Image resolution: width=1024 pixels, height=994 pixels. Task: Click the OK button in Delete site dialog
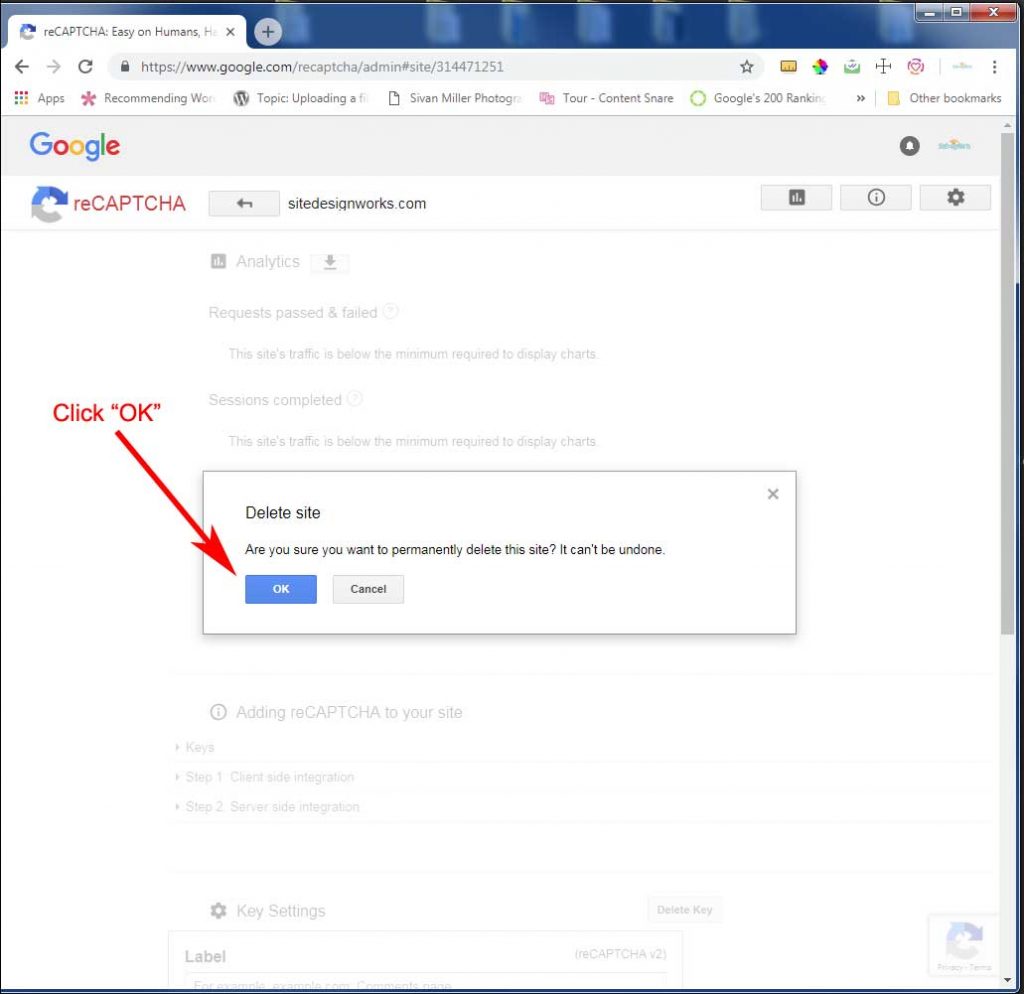[281, 589]
